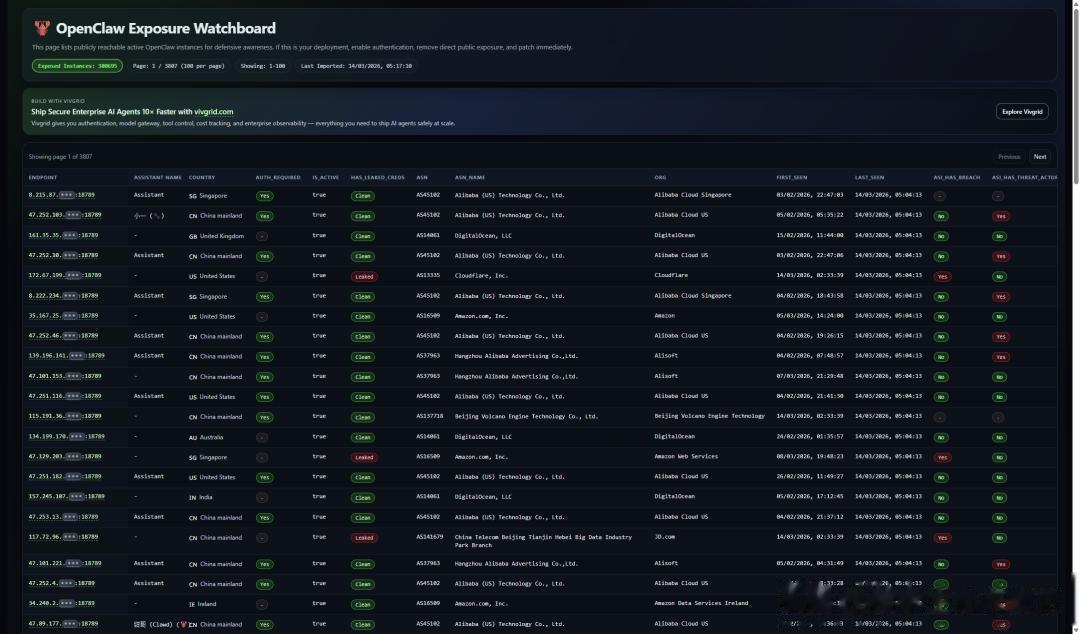This screenshot has width=1080, height=634.
Task: Click the FIRST_SEEN column header
Action: pos(791,178)
